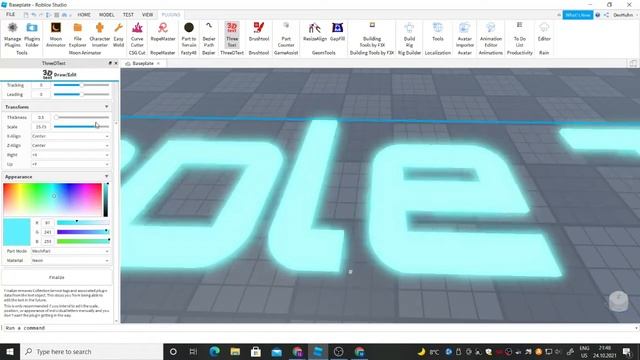Viewport: 640px width, 360px height.
Task: Activate the GapFill tool
Action: pyautogui.click(x=338, y=32)
